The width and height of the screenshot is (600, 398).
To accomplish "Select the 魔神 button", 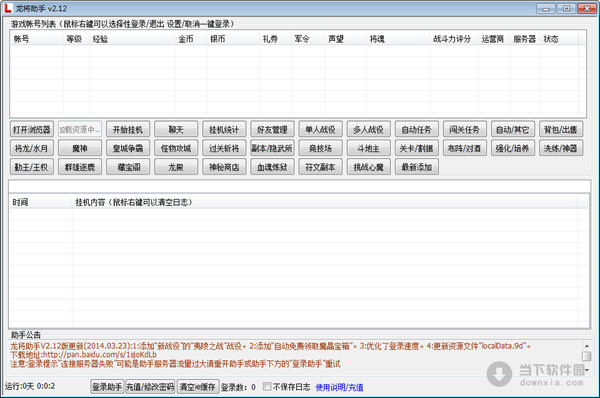I will [80, 148].
